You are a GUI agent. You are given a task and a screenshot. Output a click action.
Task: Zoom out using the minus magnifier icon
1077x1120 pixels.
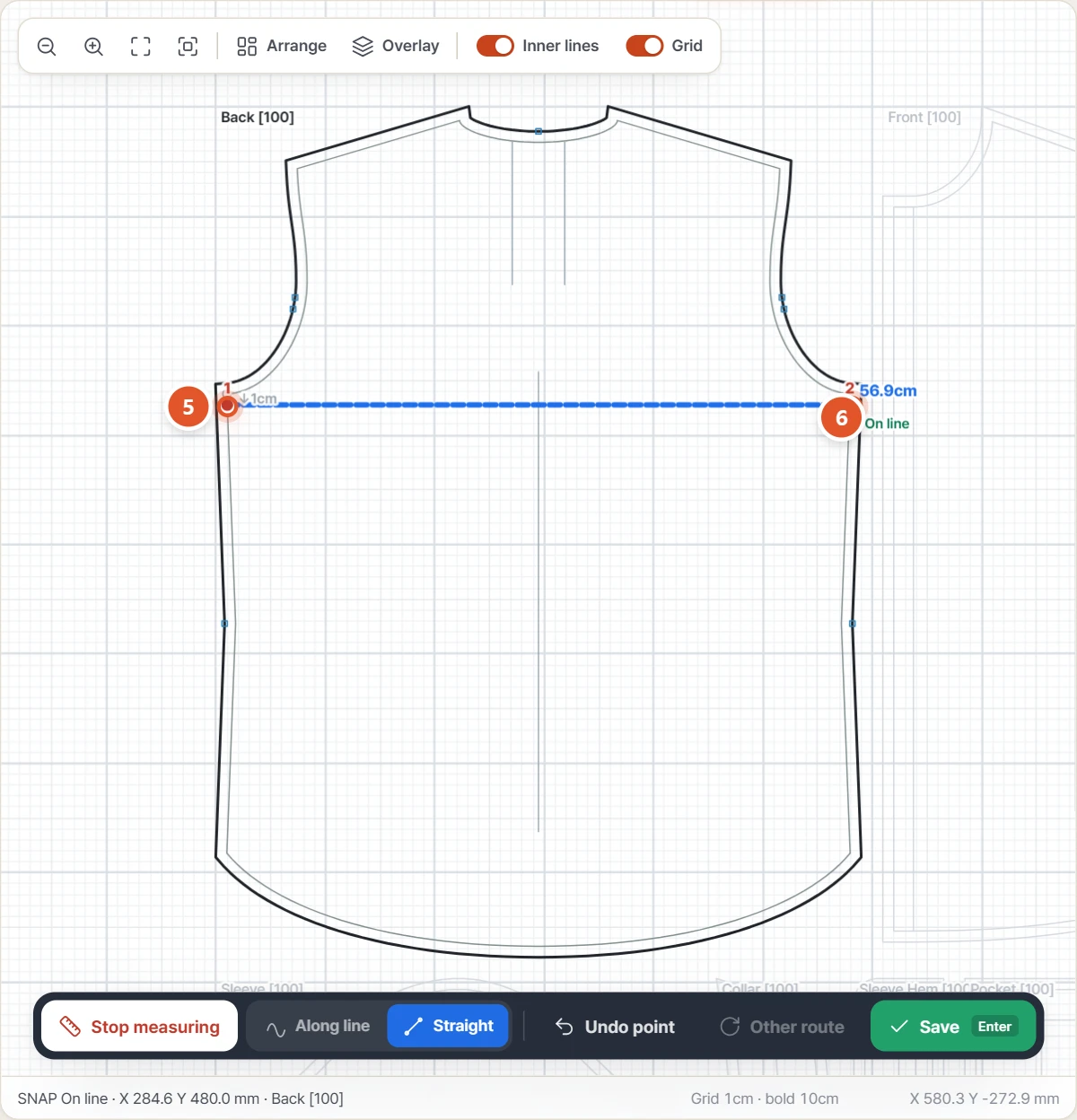[x=47, y=47]
